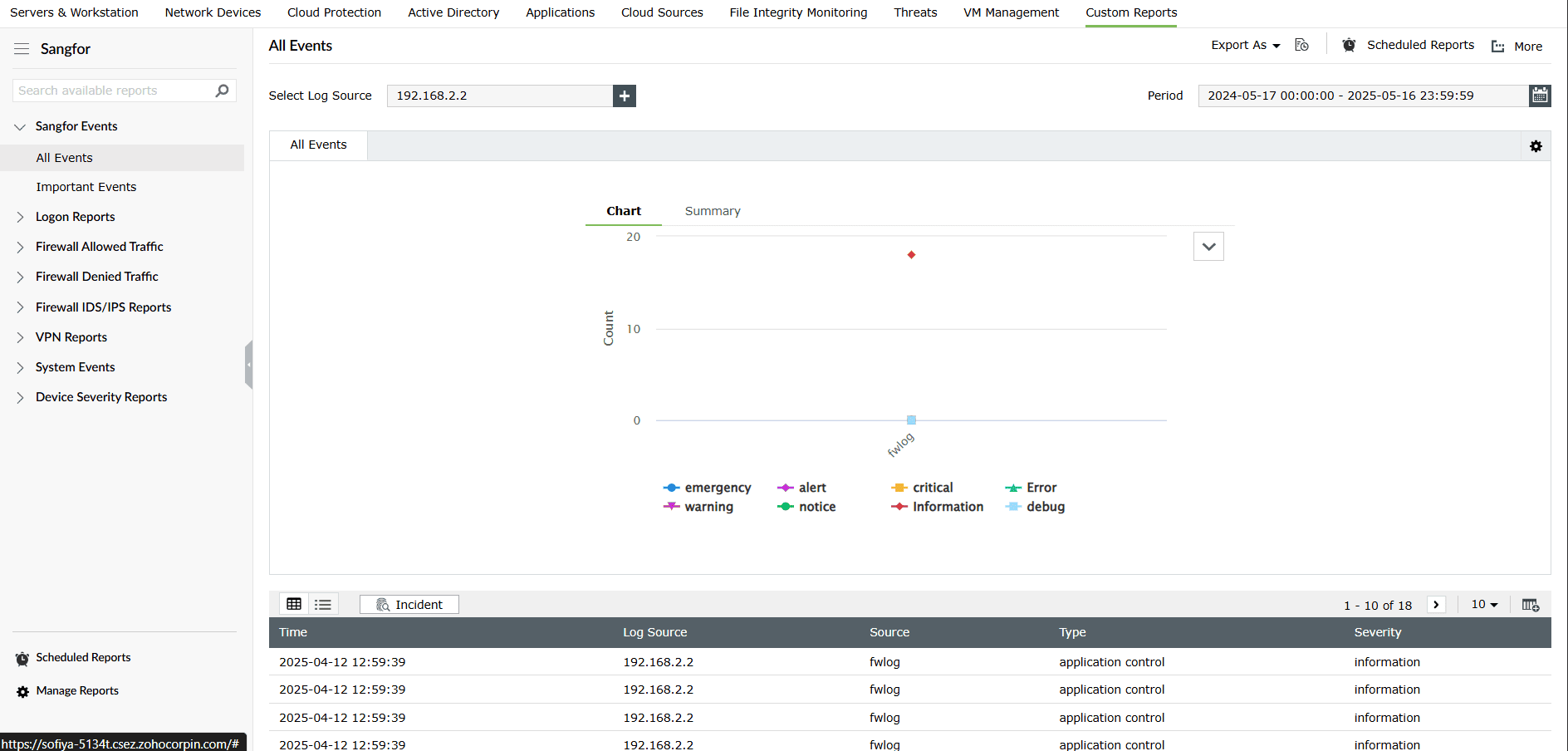
Task: Click the blue debug data point
Action: click(911, 420)
